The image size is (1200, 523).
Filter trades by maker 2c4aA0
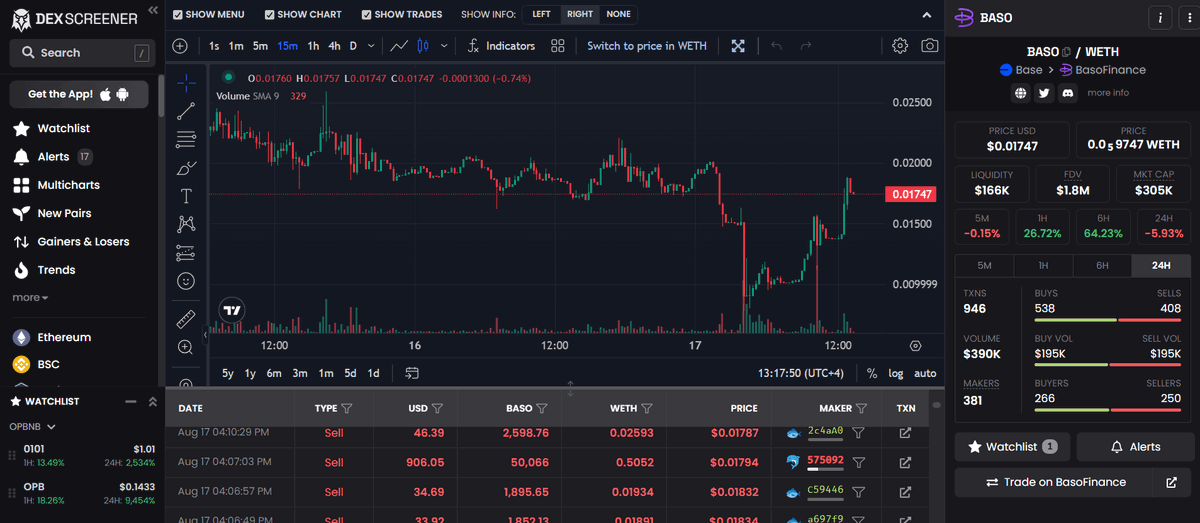[x=858, y=433]
